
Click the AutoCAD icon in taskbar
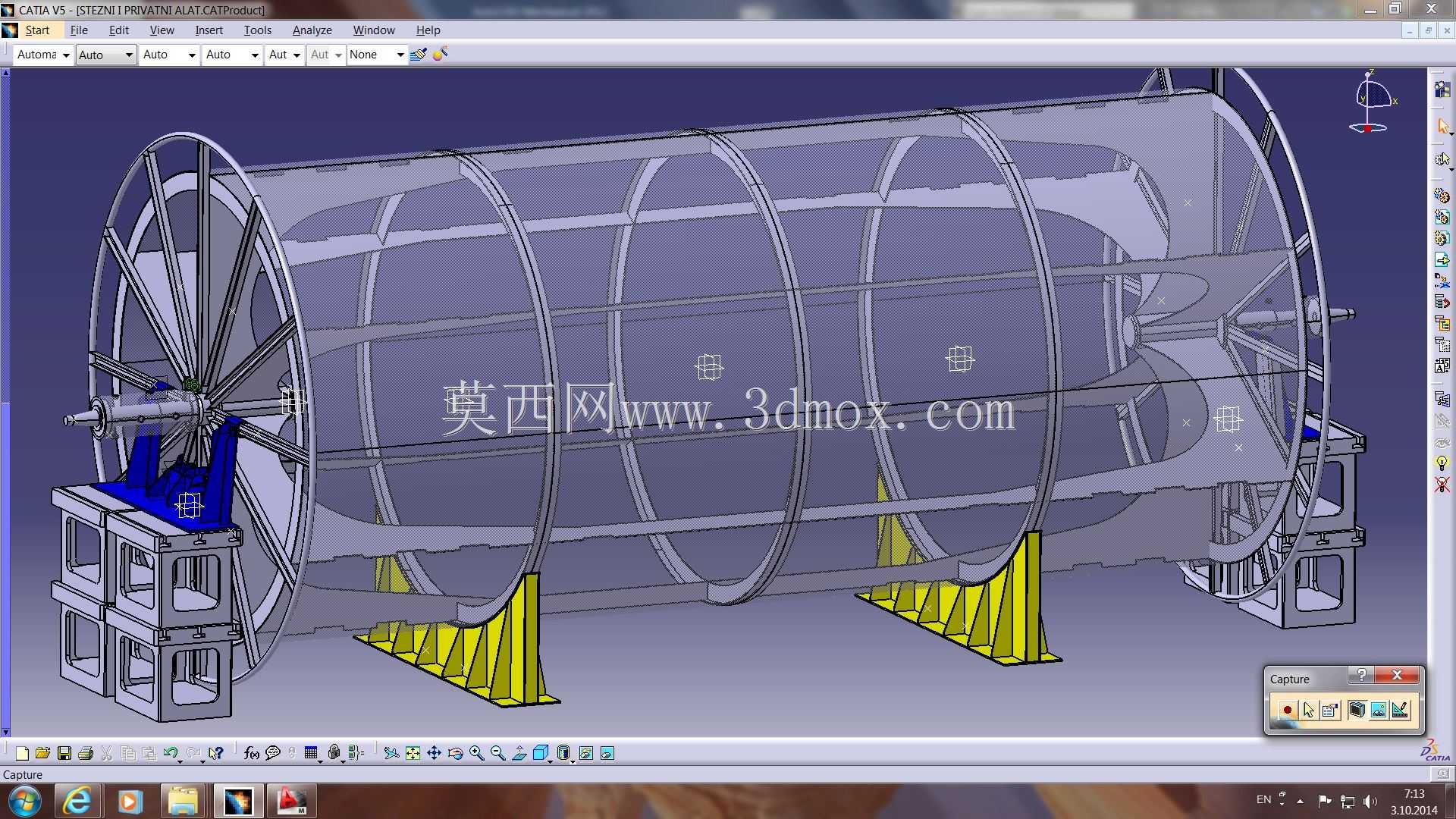pyautogui.click(x=291, y=801)
